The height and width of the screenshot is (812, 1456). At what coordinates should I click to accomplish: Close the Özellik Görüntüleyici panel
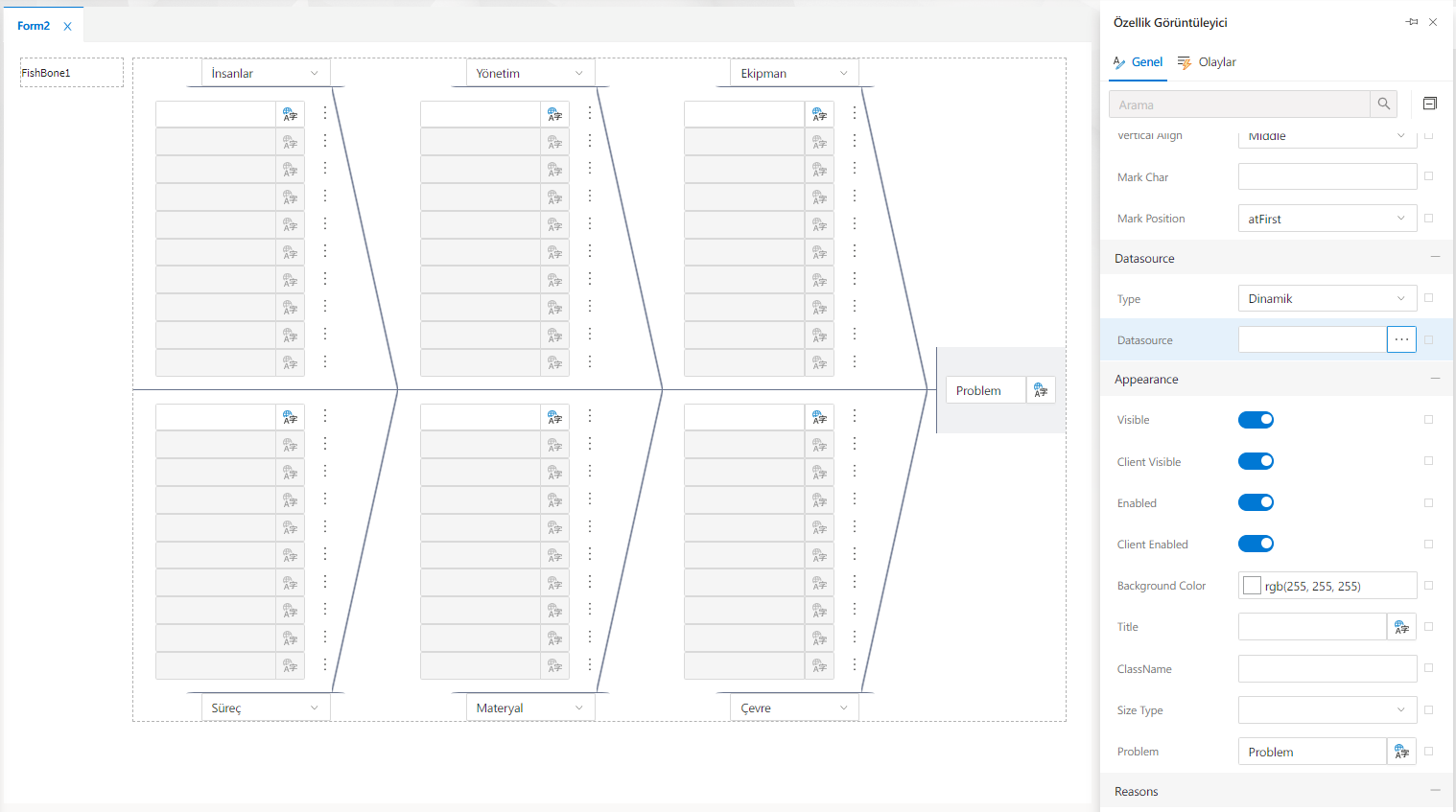point(1433,22)
